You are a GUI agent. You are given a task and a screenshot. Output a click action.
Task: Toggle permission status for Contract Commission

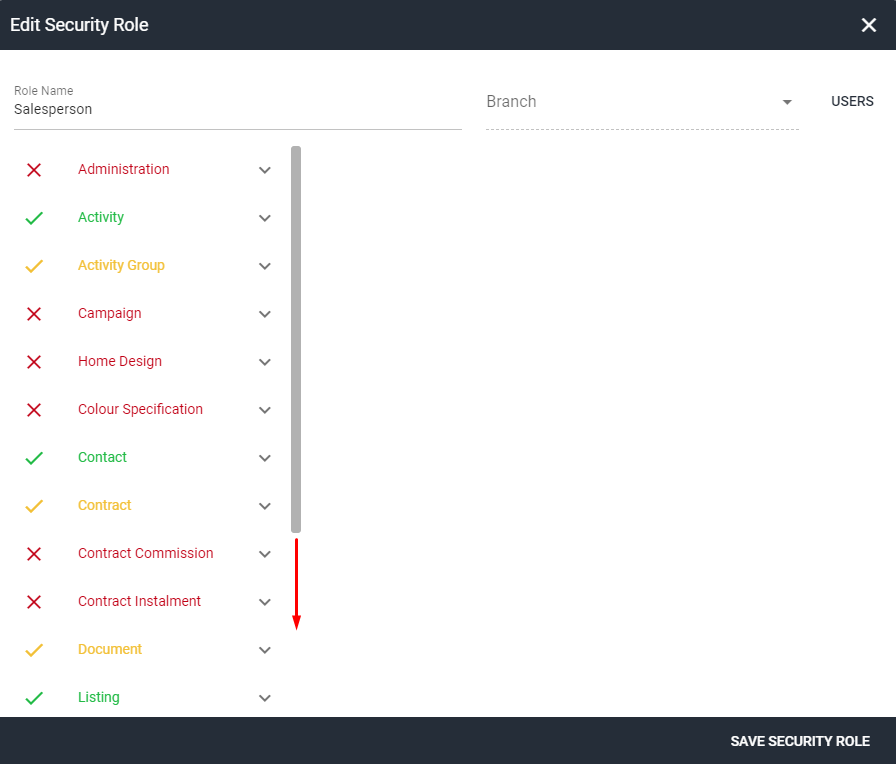[34, 554]
